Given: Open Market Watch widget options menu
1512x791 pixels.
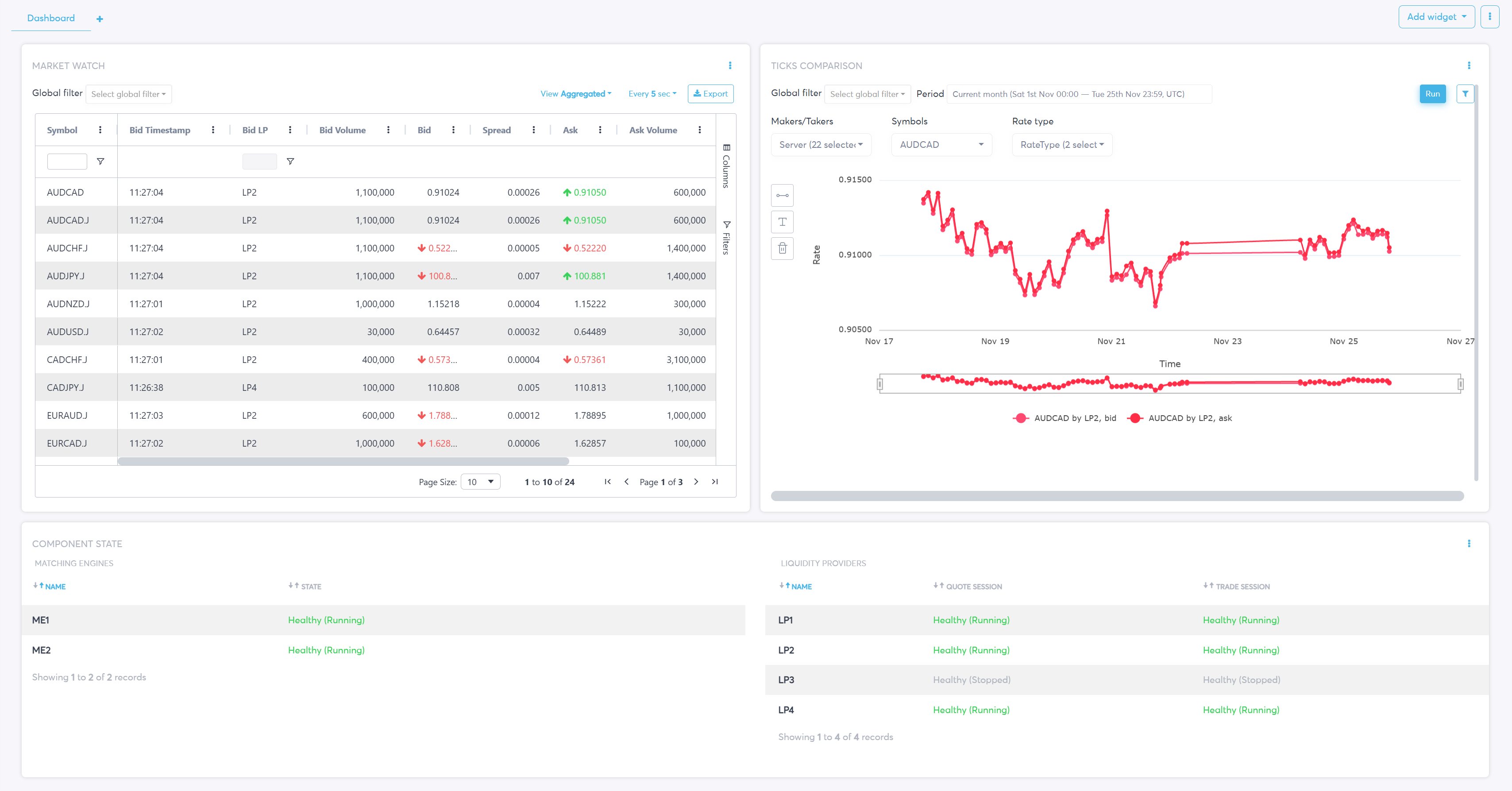Looking at the screenshot, I should (729, 66).
